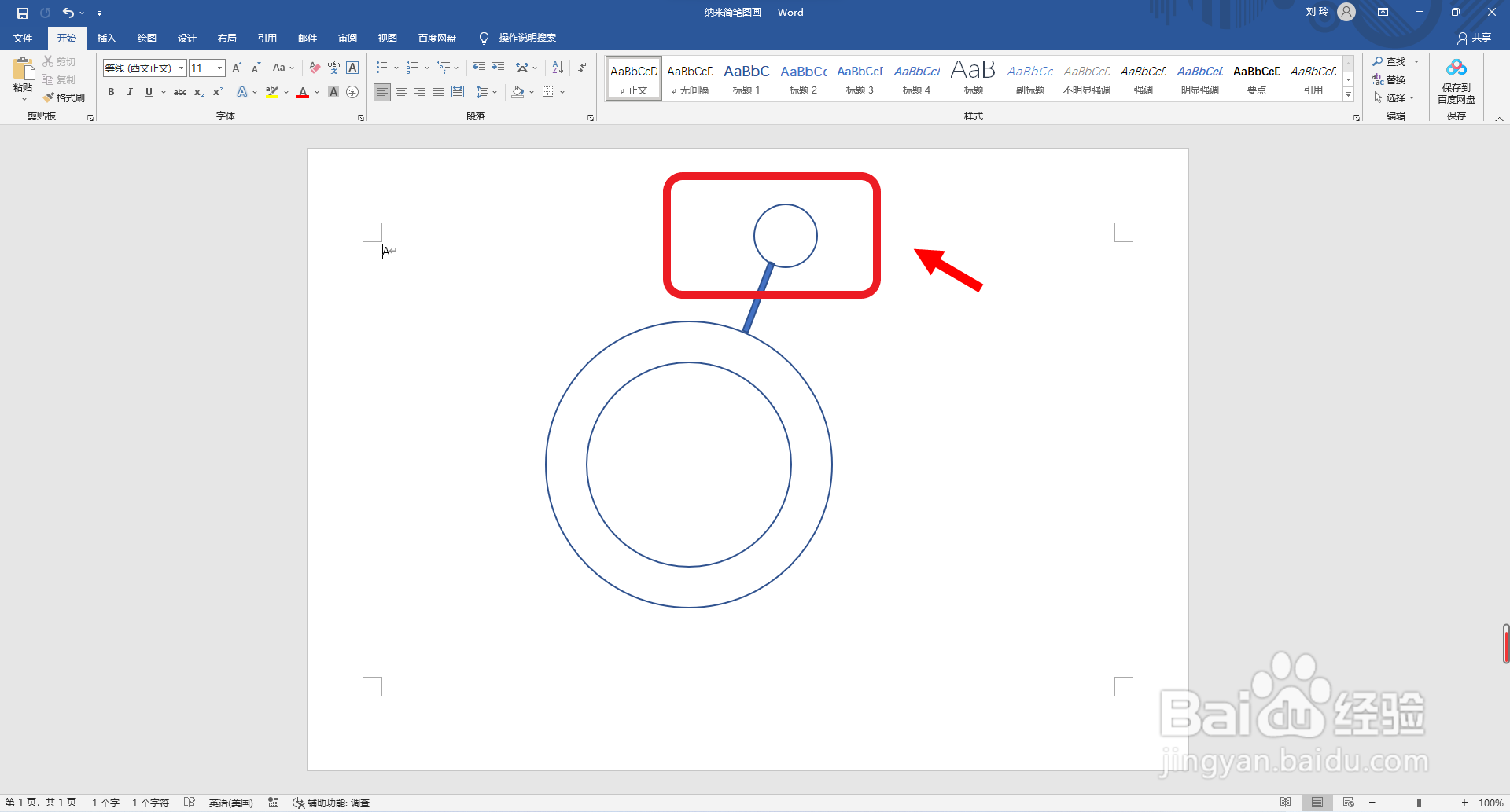The width and height of the screenshot is (1510, 812).
Task: Click the distributed alignment icon
Action: click(458, 92)
